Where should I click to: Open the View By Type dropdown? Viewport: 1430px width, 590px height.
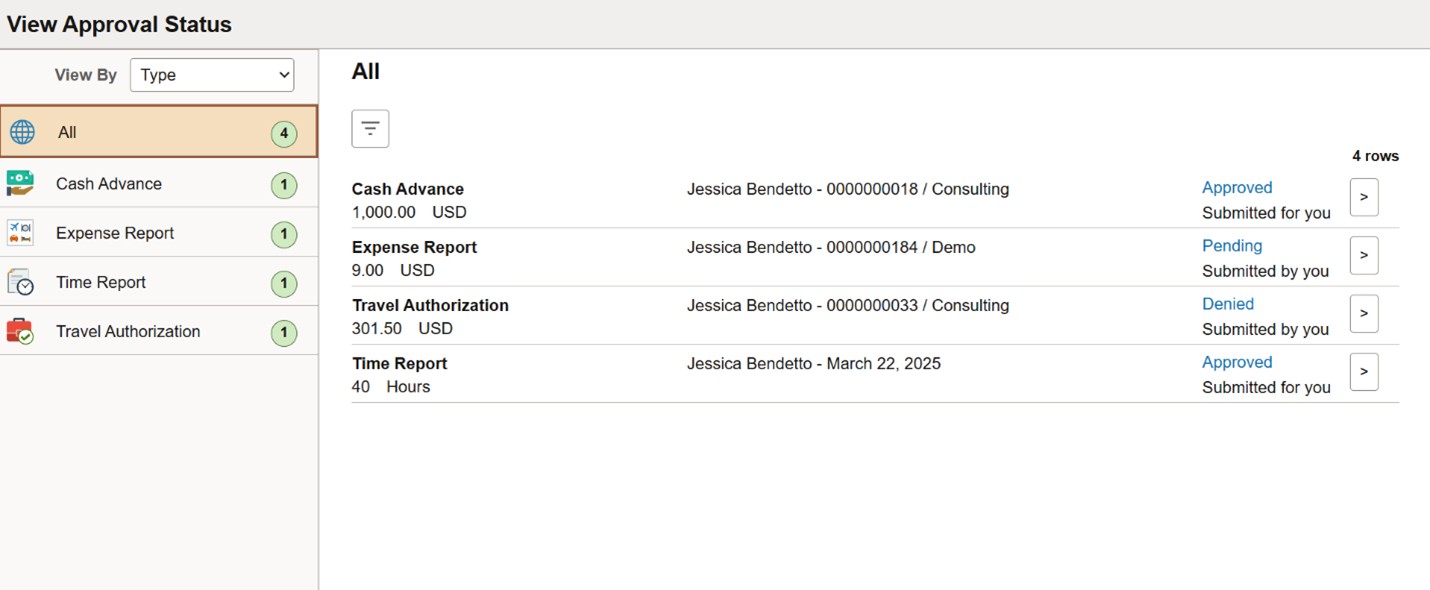coord(212,75)
